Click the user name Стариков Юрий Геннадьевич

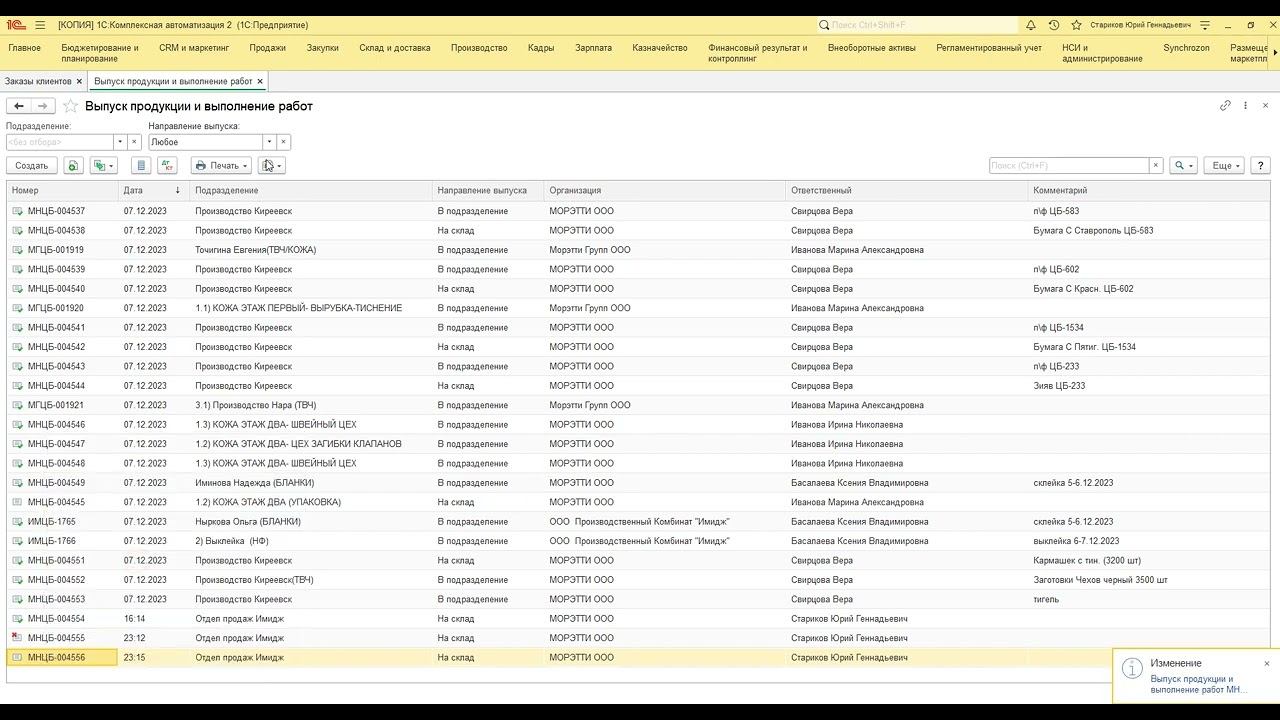click(x=1140, y=25)
